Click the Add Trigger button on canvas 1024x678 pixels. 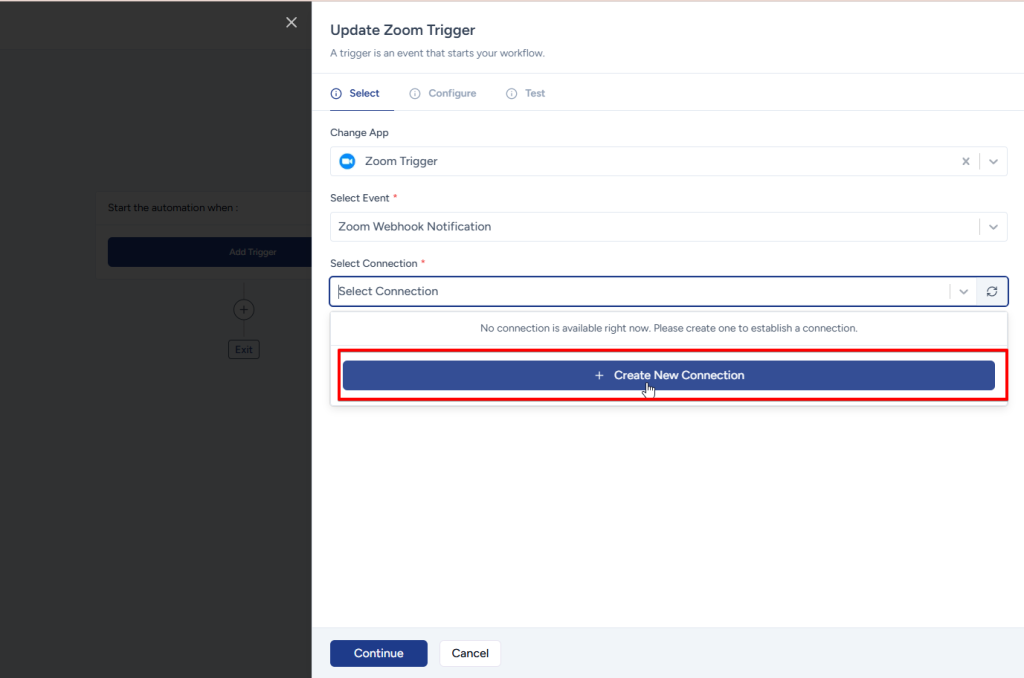[x=252, y=252]
